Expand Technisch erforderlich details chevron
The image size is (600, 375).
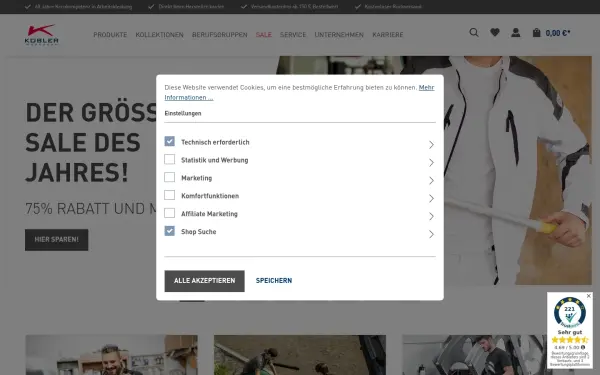(x=431, y=145)
